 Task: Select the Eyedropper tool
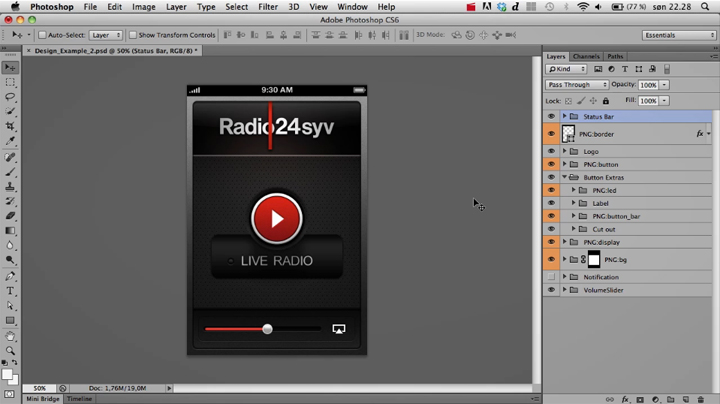(10, 141)
